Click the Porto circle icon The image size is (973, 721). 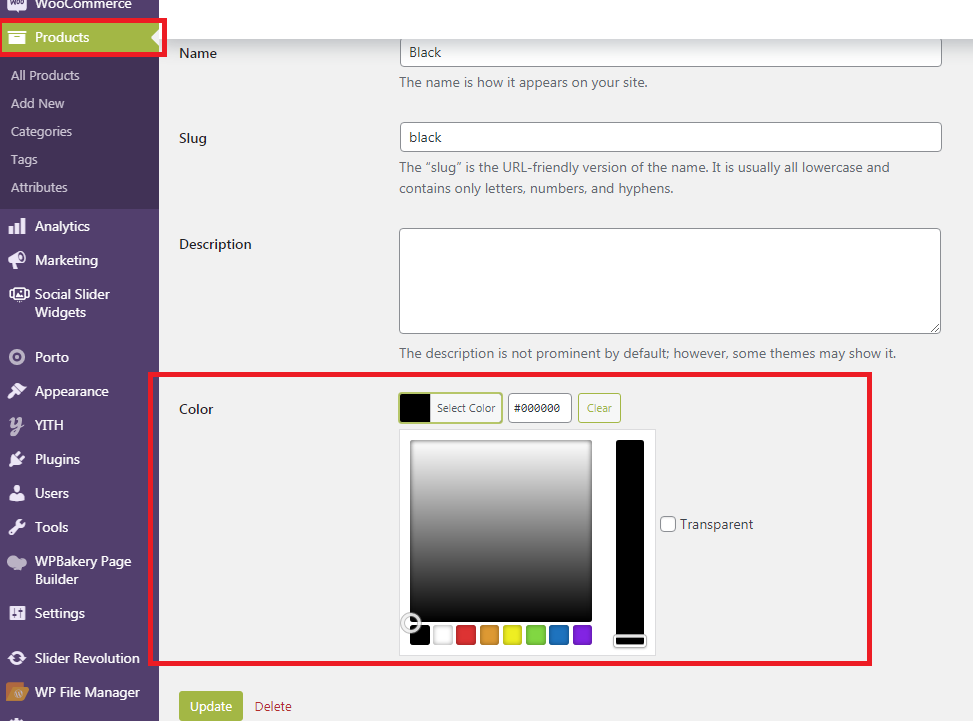click(17, 357)
